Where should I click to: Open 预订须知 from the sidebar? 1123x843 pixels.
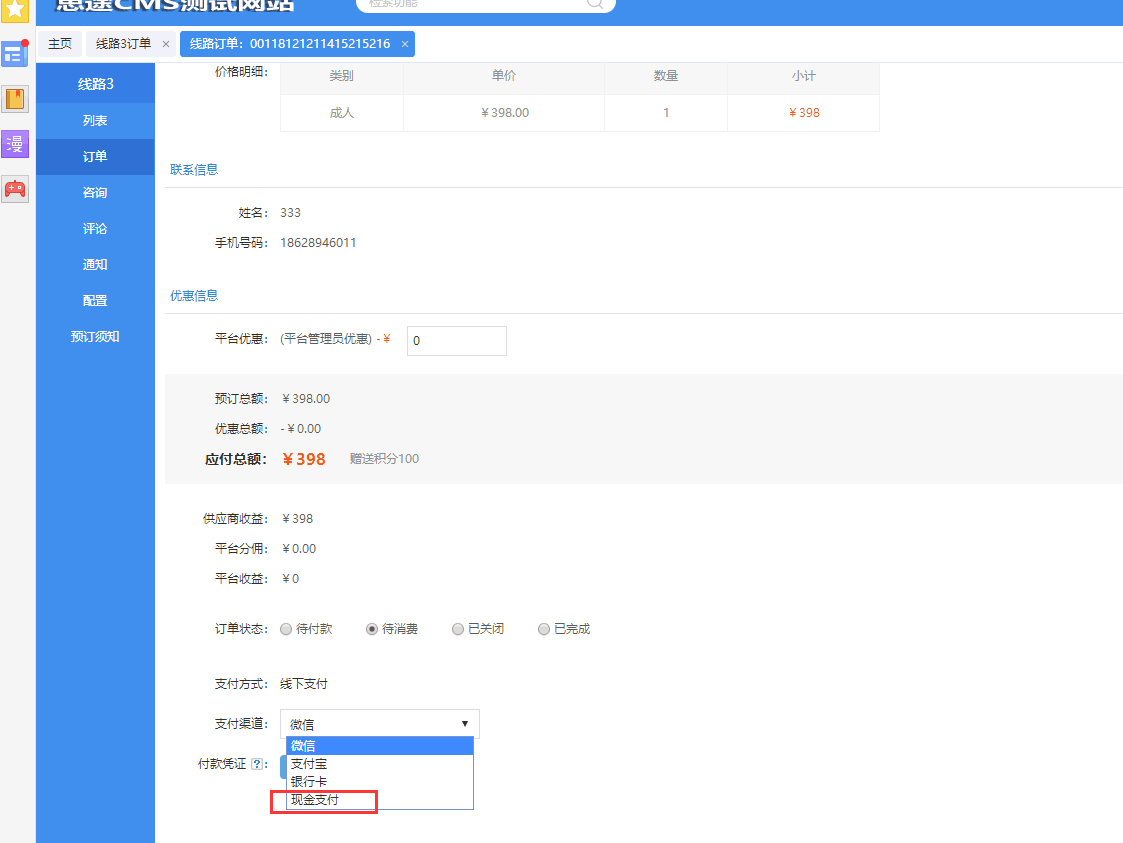click(x=94, y=336)
